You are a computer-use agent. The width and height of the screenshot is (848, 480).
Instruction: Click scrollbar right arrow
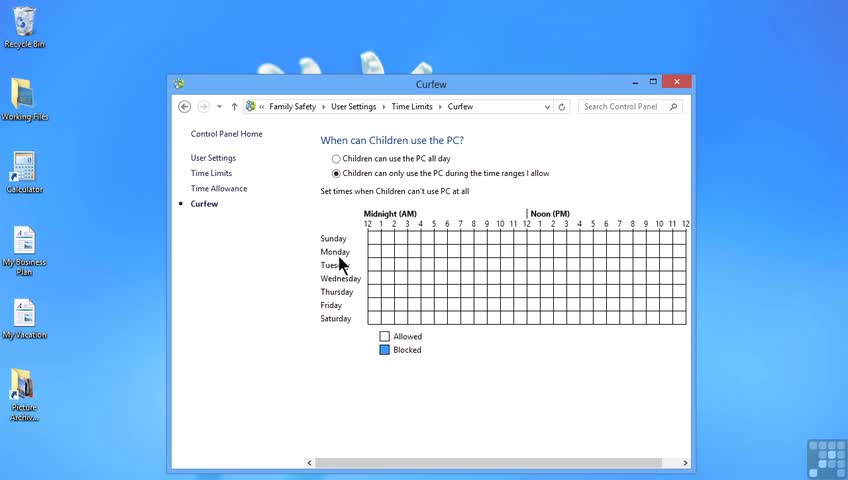685,463
